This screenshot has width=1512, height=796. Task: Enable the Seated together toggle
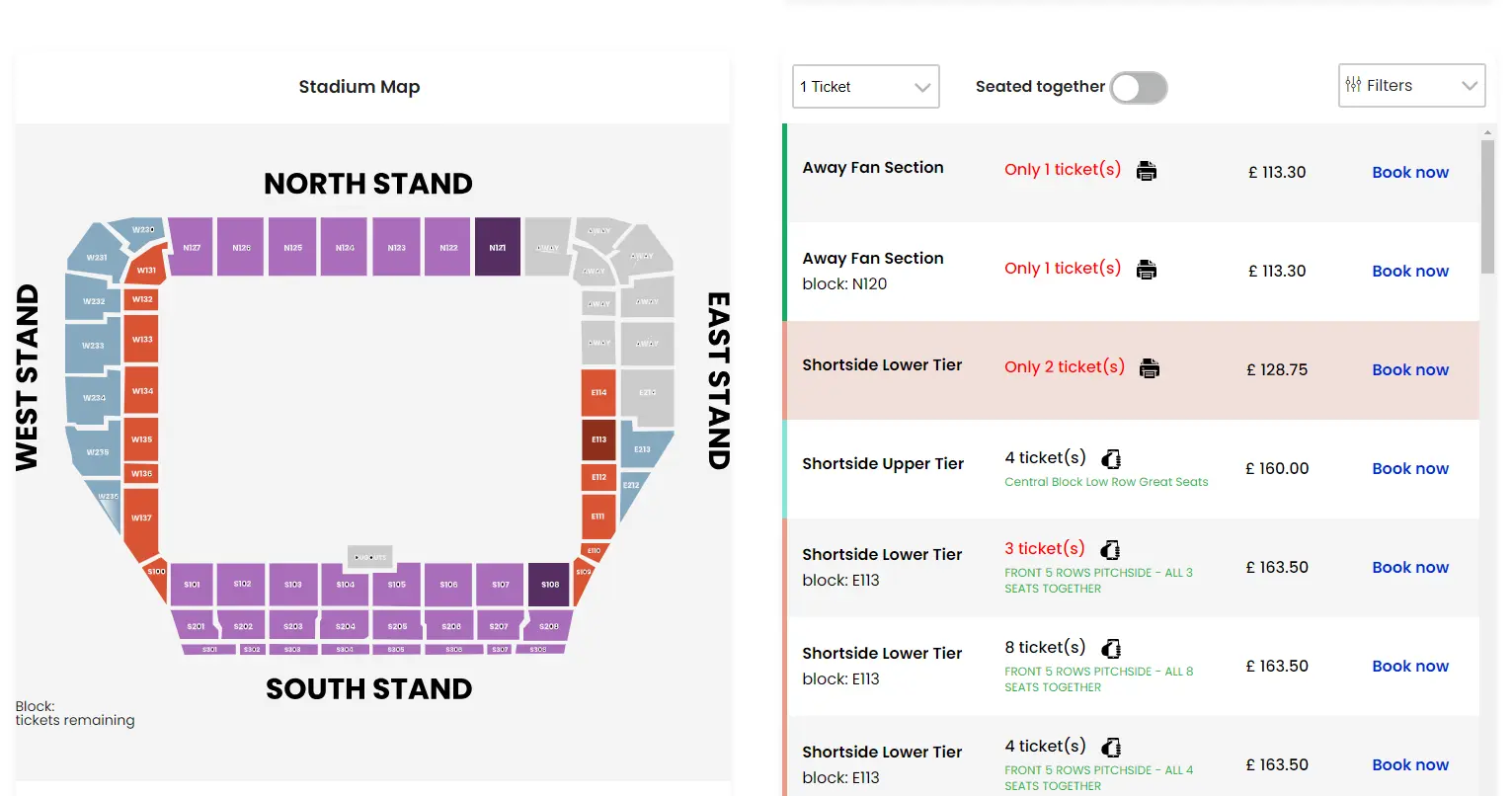click(x=1138, y=87)
